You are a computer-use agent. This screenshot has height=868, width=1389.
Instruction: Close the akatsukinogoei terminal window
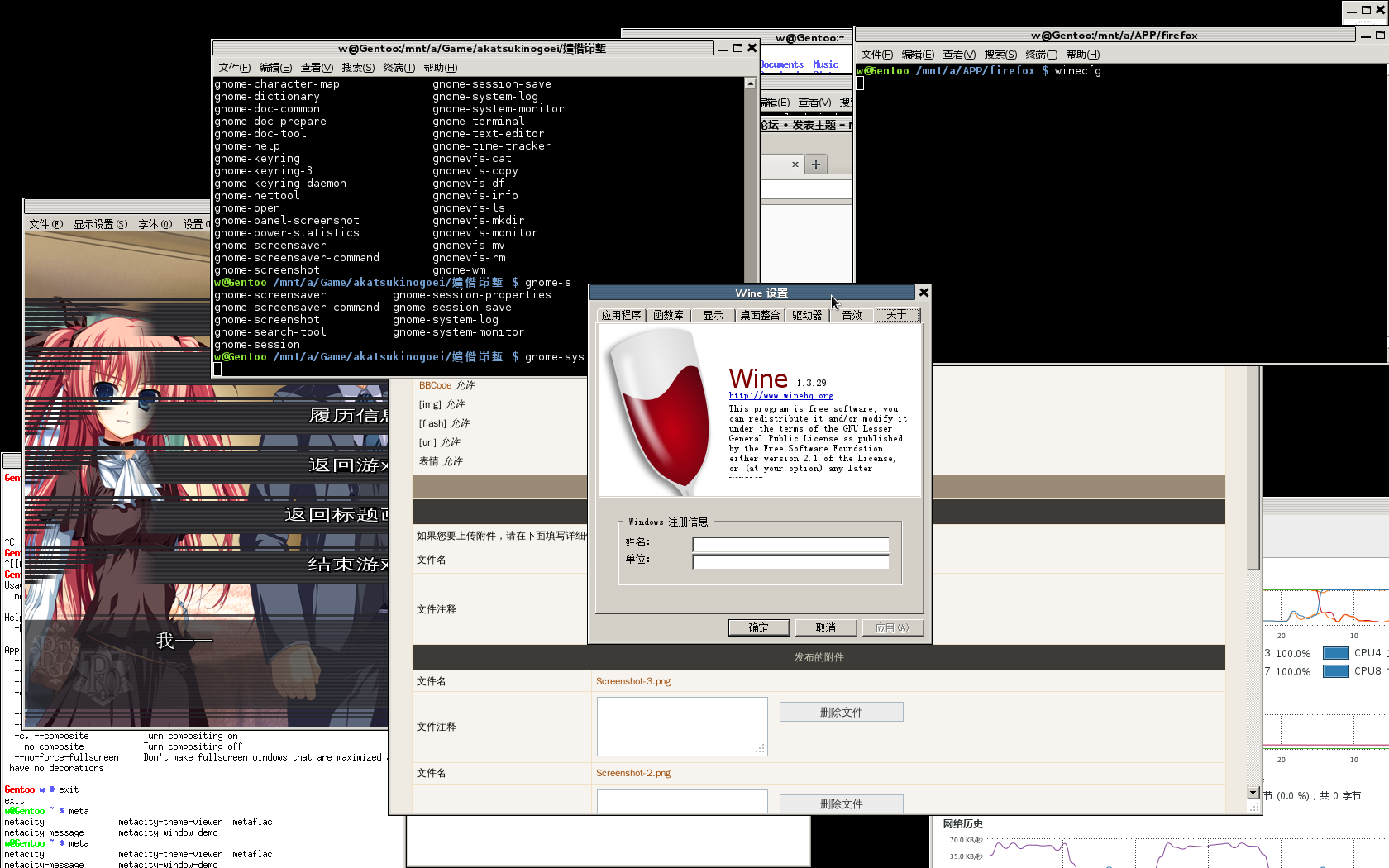[752, 48]
